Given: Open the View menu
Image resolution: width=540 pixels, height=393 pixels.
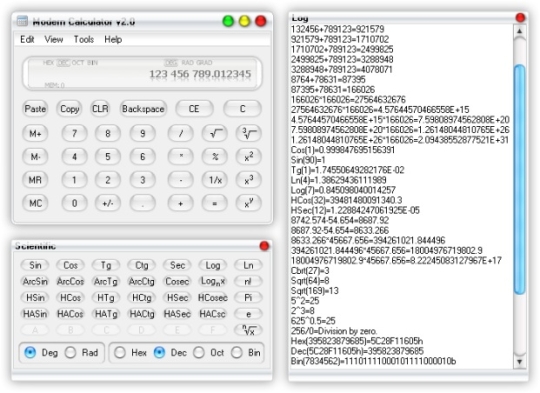Looking at the screenshot, I should coord(54,39).
